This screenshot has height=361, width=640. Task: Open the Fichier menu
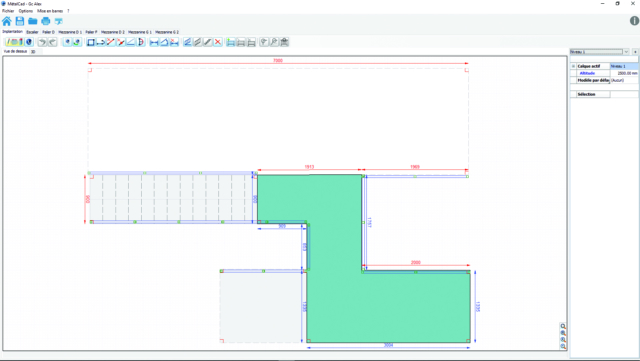click(x=8, y=11)
